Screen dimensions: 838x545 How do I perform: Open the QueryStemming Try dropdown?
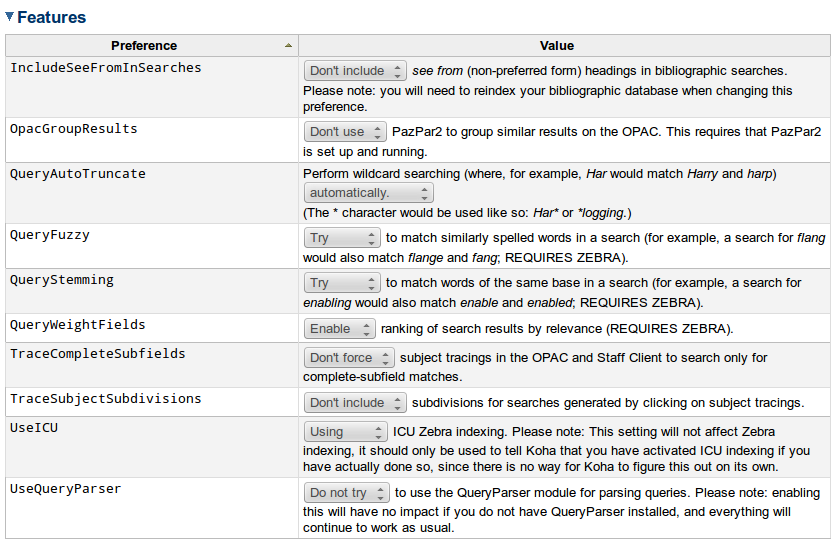point(343,283)
